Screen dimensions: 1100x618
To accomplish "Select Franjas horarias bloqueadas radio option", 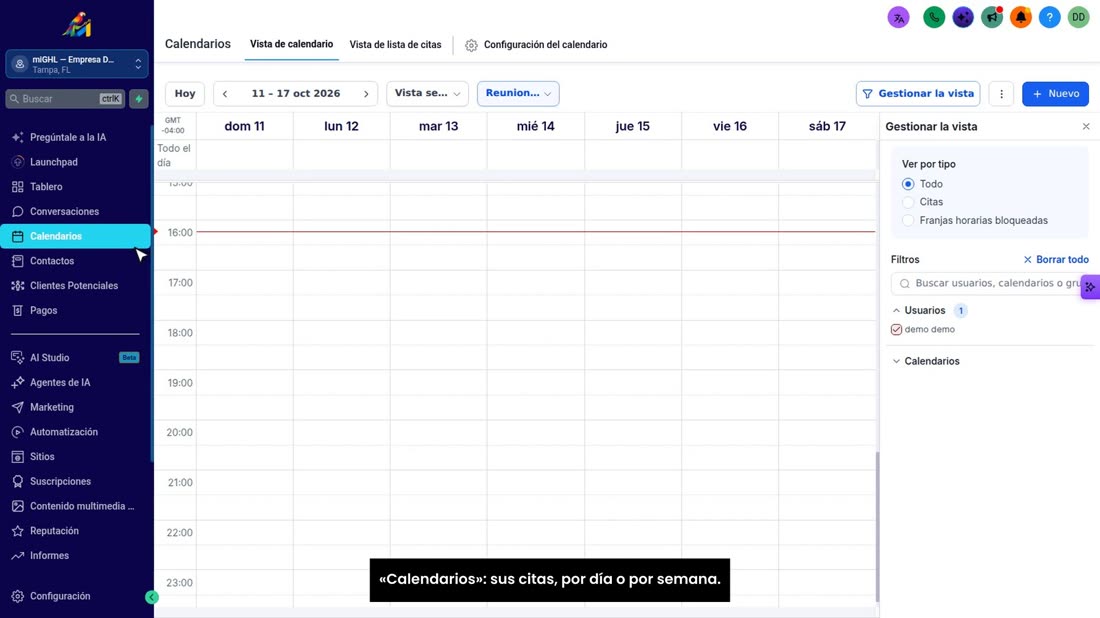I will [908, 220].
